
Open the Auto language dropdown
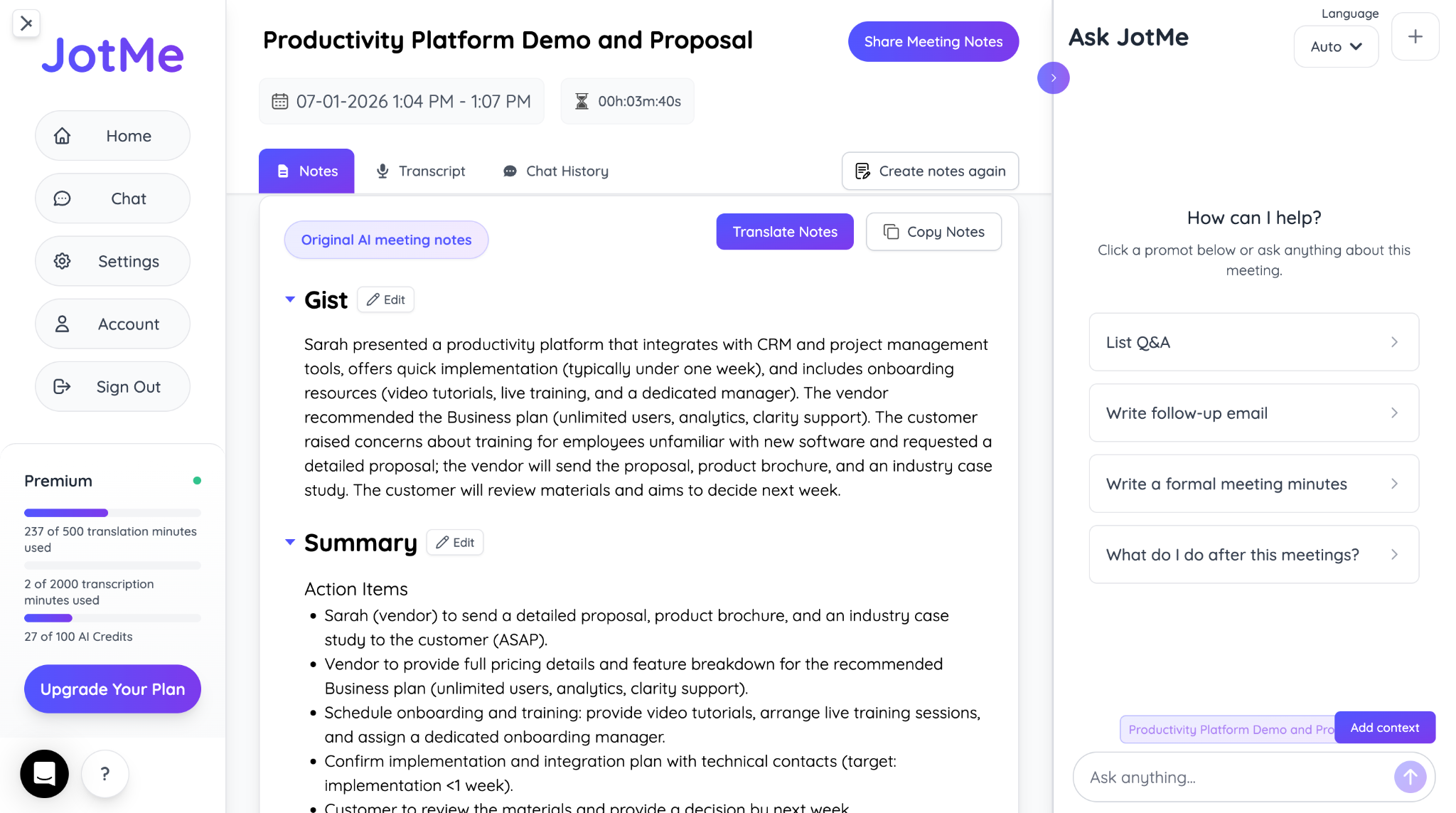click(1336, 46)
